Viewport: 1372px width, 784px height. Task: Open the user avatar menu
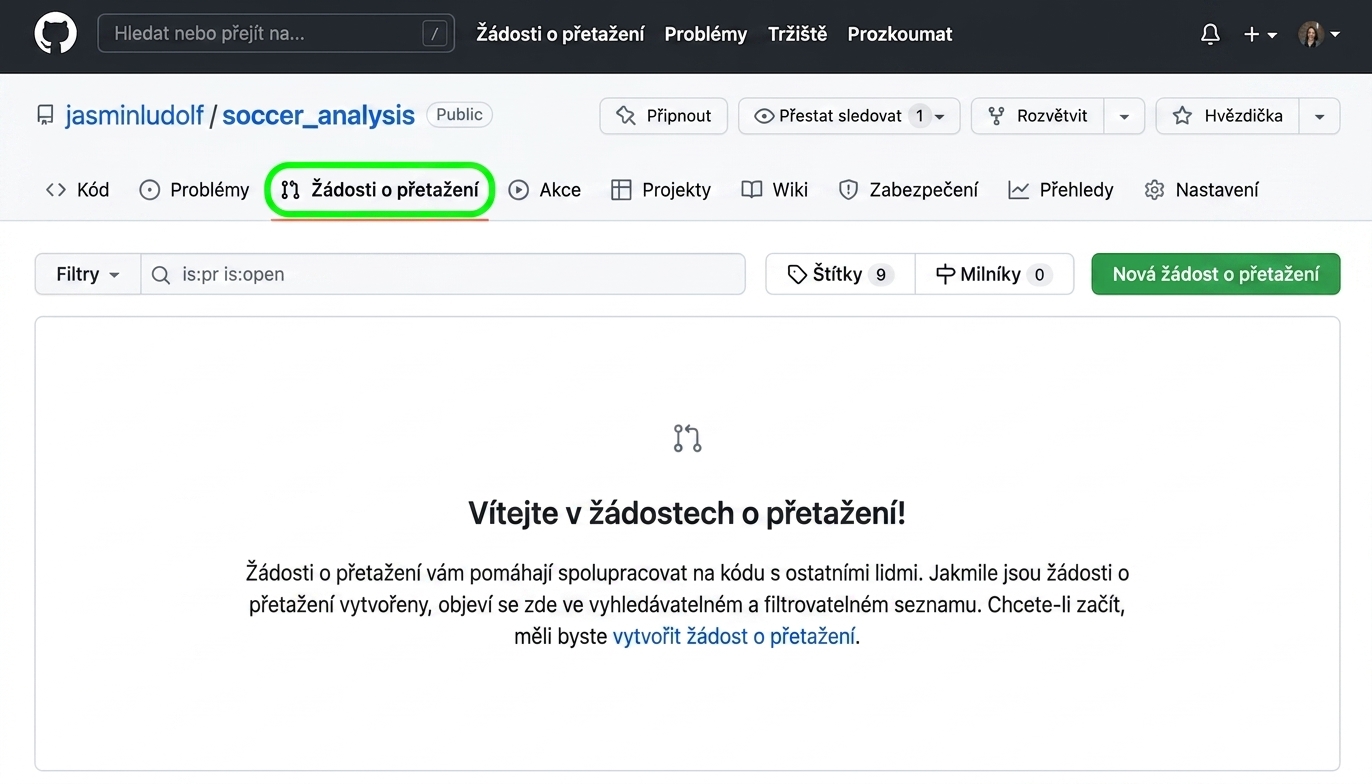[1318, 34]
